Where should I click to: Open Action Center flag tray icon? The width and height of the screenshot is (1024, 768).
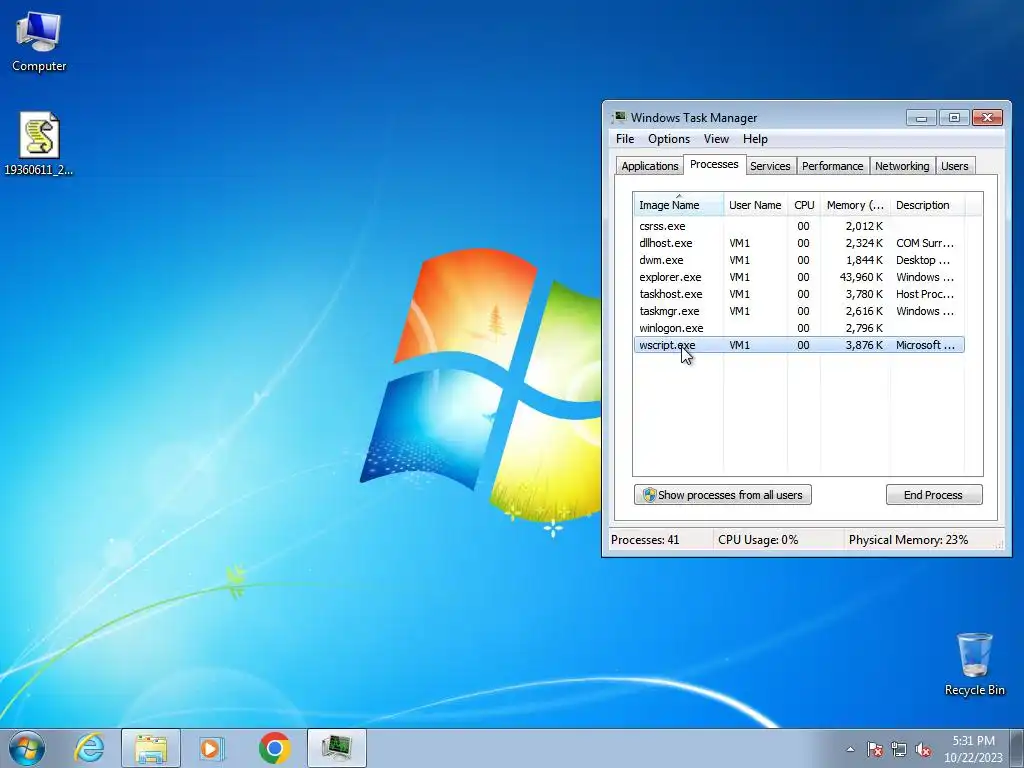coord(874,749)
